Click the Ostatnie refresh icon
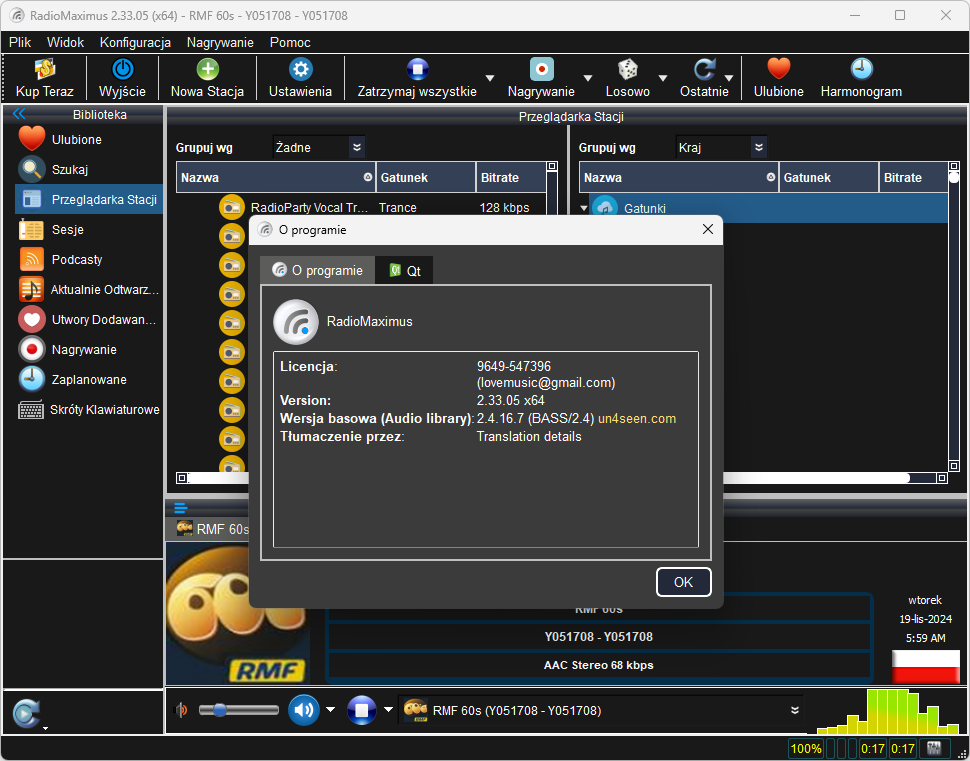The height and width of the screenshot is (761, 970). pos(704,69)
